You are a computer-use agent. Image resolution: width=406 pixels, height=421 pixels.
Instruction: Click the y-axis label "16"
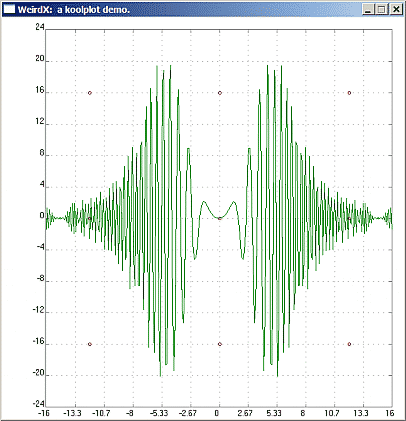[x=40, y=90]
